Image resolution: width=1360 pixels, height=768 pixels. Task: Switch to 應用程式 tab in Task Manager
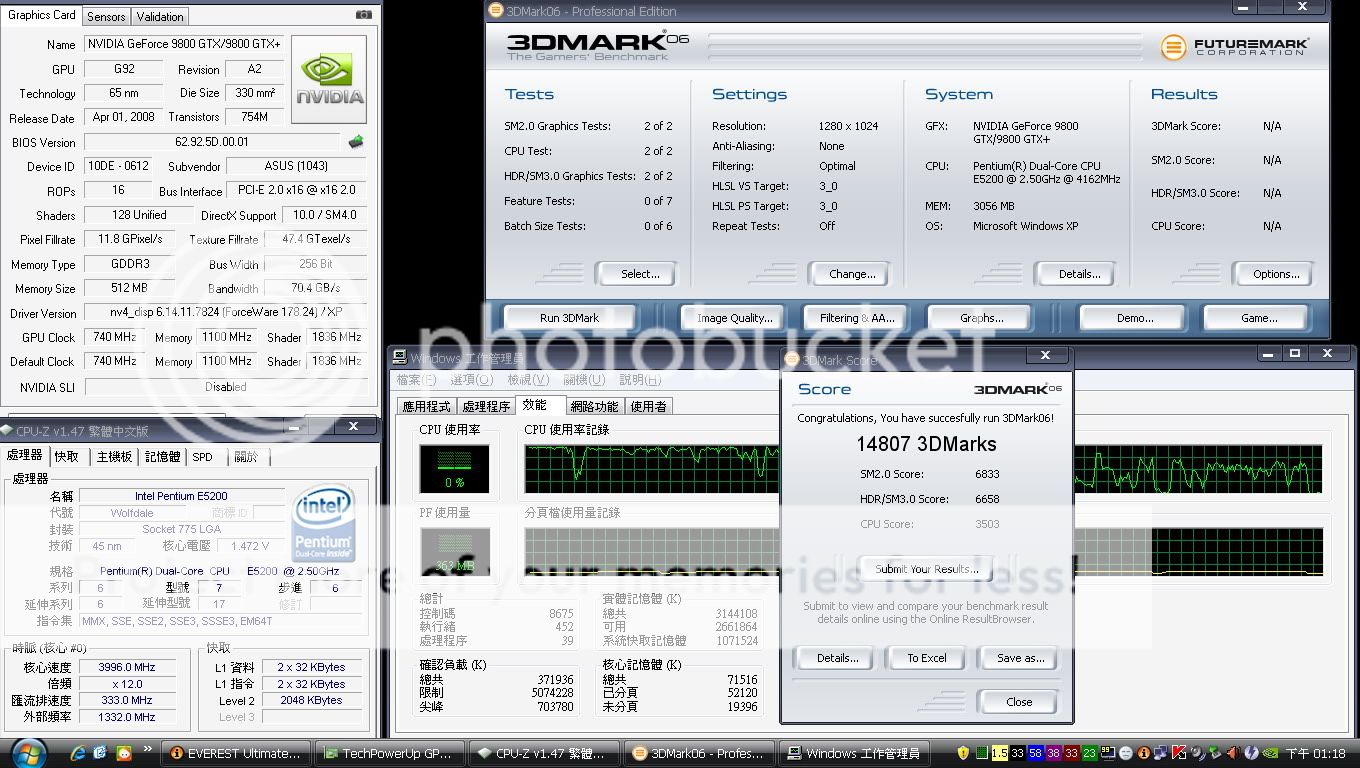427,406
